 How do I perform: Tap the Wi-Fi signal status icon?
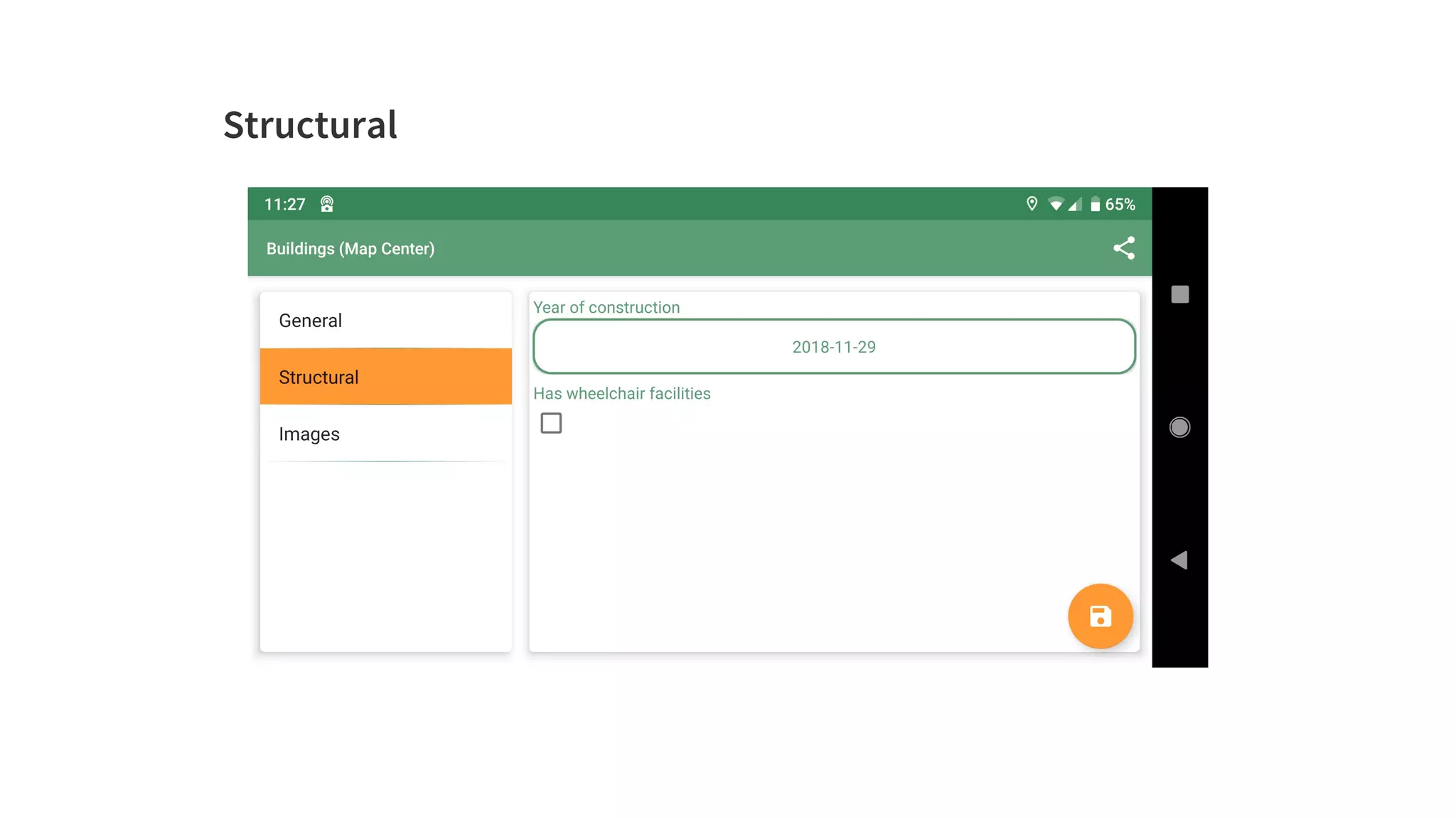point(1056,205)
